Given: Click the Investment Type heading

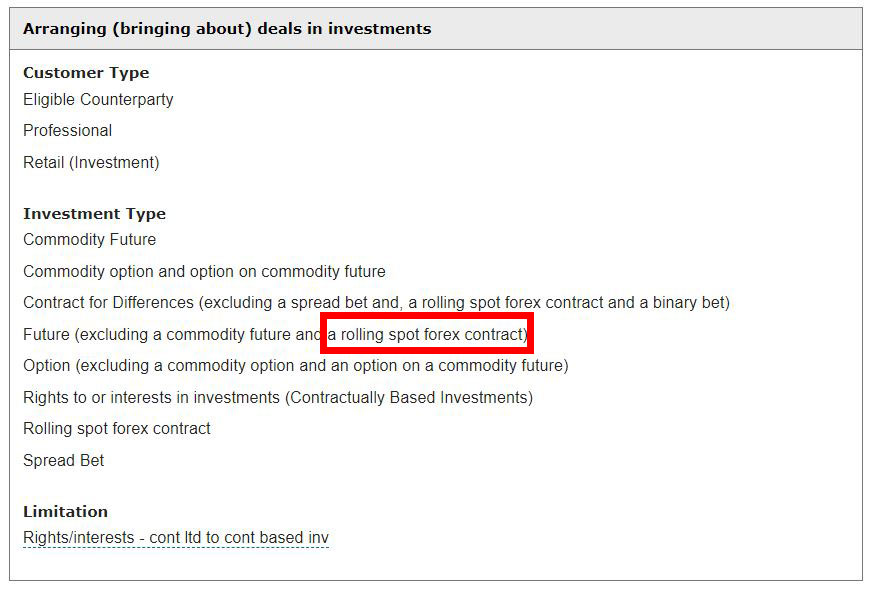Looking at the screenshot, I should (94, 214).
